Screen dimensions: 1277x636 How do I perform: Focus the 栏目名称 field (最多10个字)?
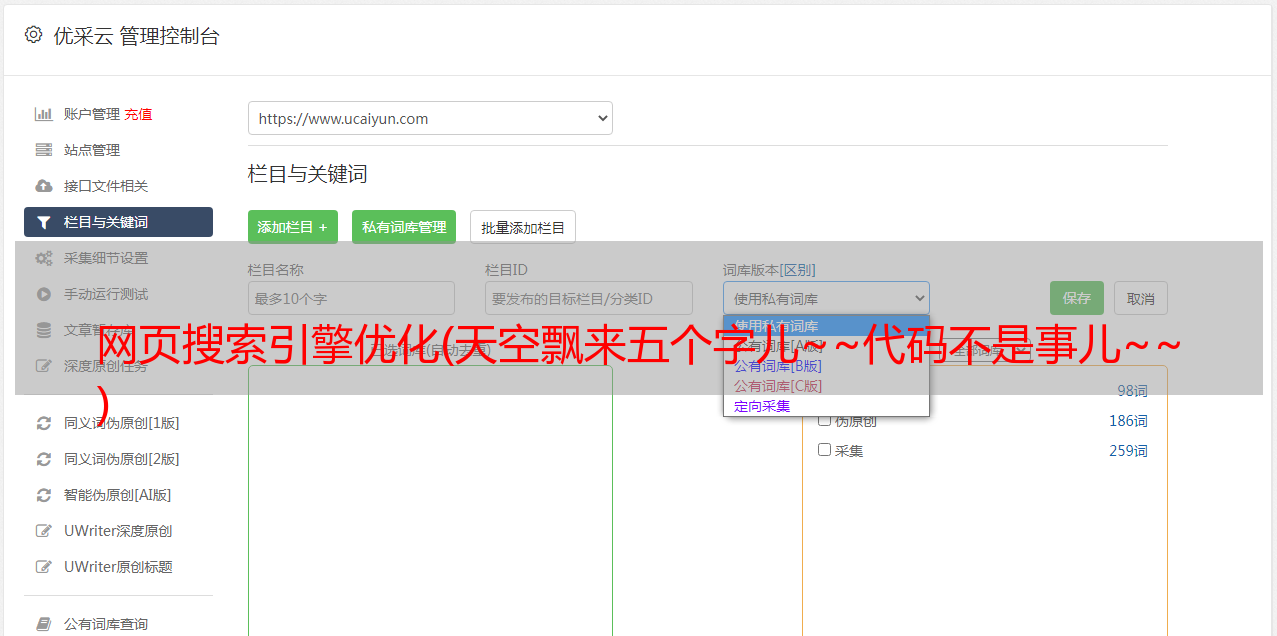click(351, 298)
